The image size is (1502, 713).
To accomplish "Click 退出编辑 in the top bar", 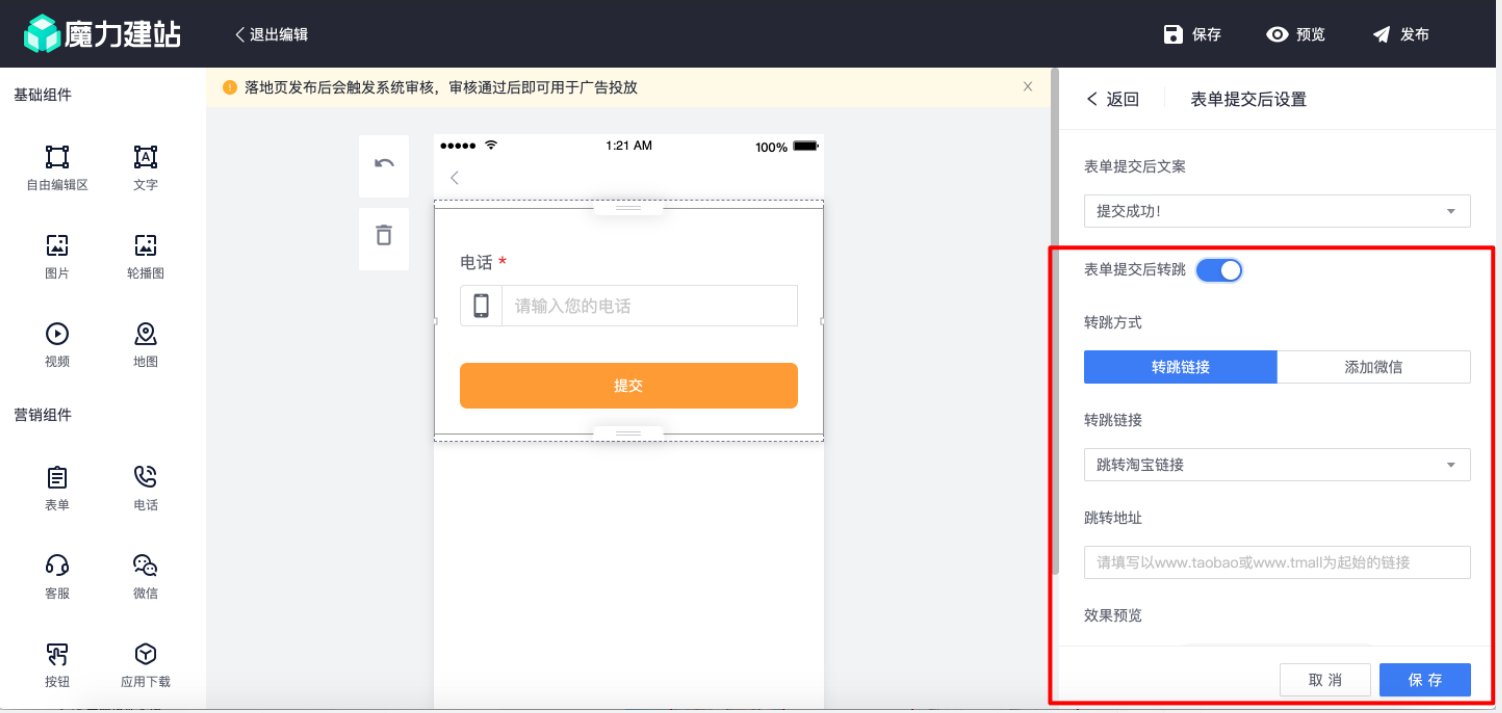I will 277,33.
